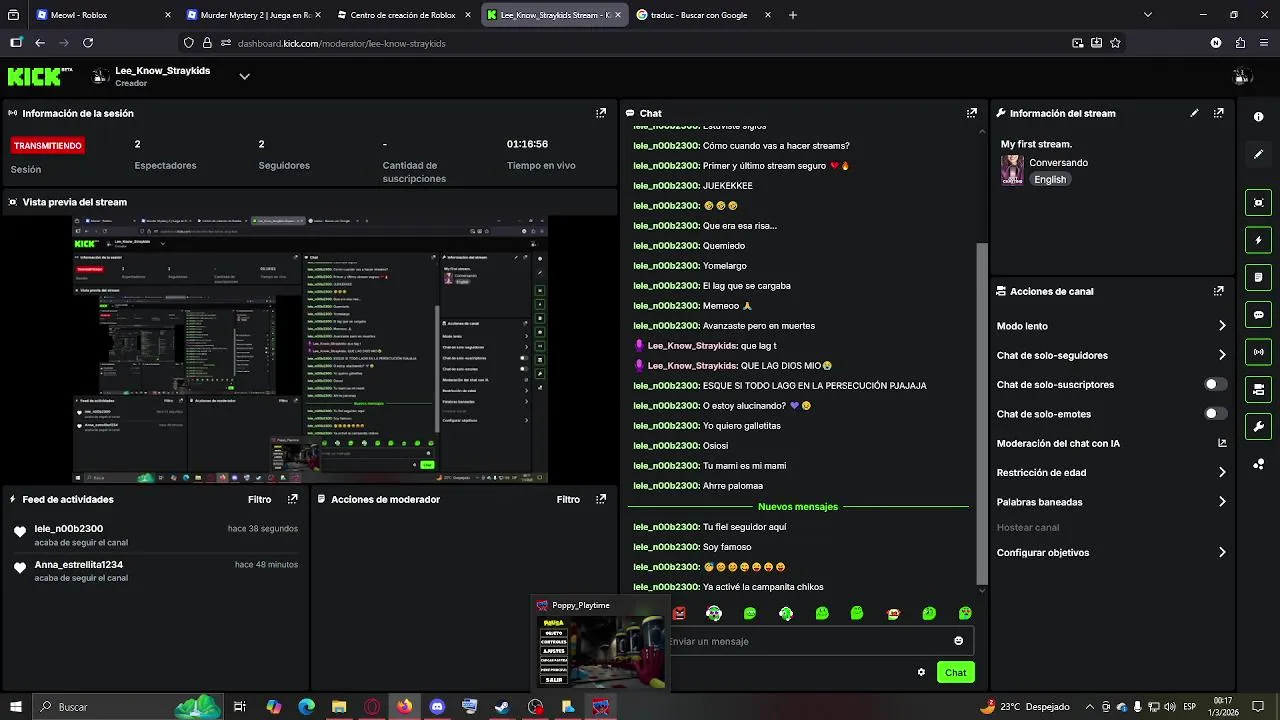Open Filtro in Feed de actividades

(x=259, y=499)
